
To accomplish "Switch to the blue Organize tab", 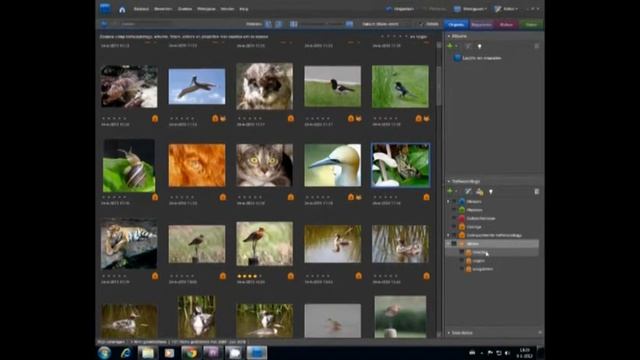I will coord(456,24).
